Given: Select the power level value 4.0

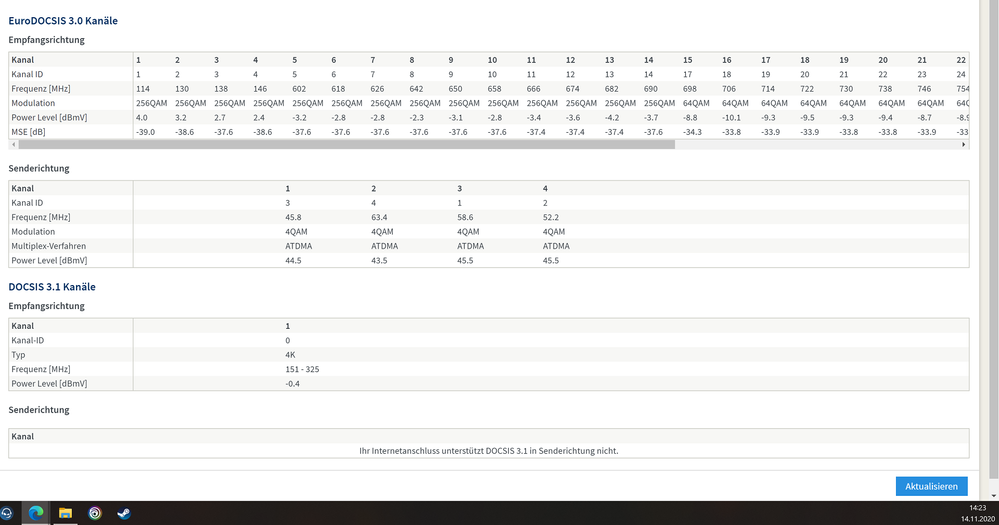Looking at the screenshot, I should click(x=141, y=117).
